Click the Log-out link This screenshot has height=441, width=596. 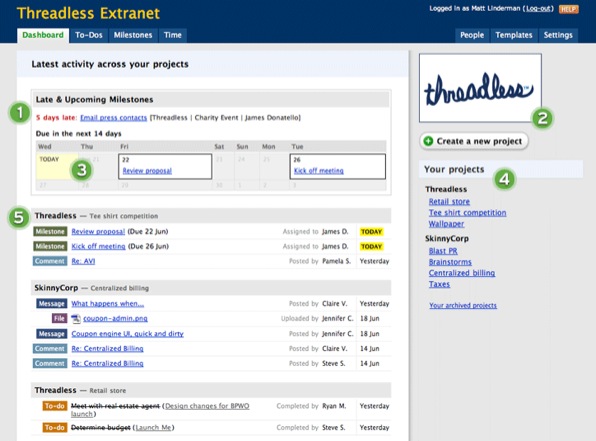tap(539, 8)
